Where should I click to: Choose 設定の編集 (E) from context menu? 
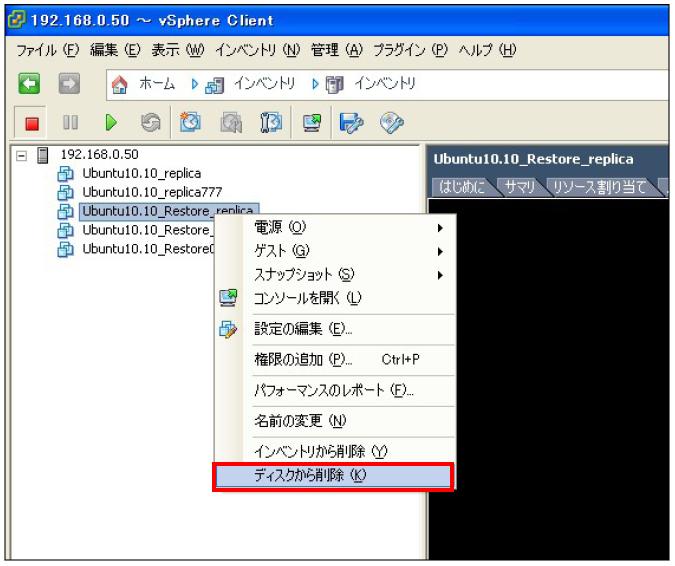(x=335, y=329)
